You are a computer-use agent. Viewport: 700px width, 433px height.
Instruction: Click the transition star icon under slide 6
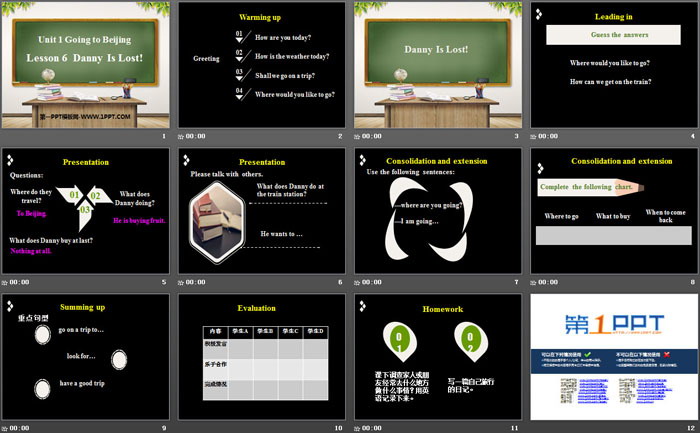[181, 283]
